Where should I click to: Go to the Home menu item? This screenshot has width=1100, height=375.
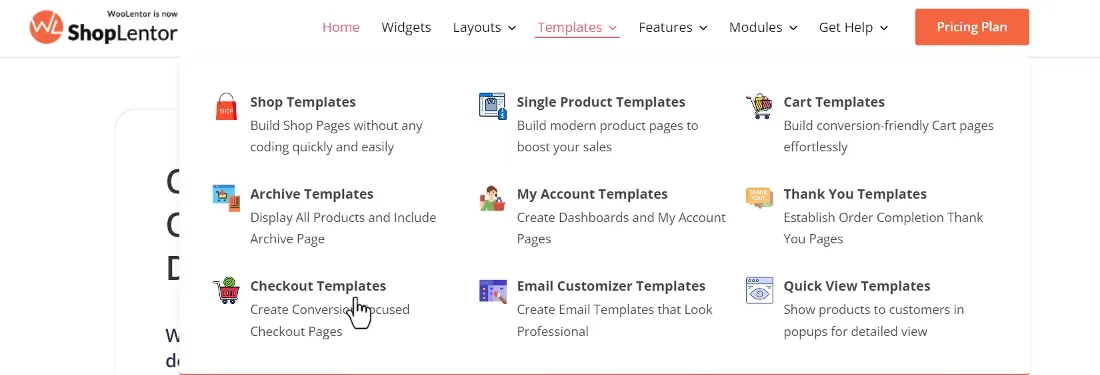pyautogui.click(x=341, y=27)
